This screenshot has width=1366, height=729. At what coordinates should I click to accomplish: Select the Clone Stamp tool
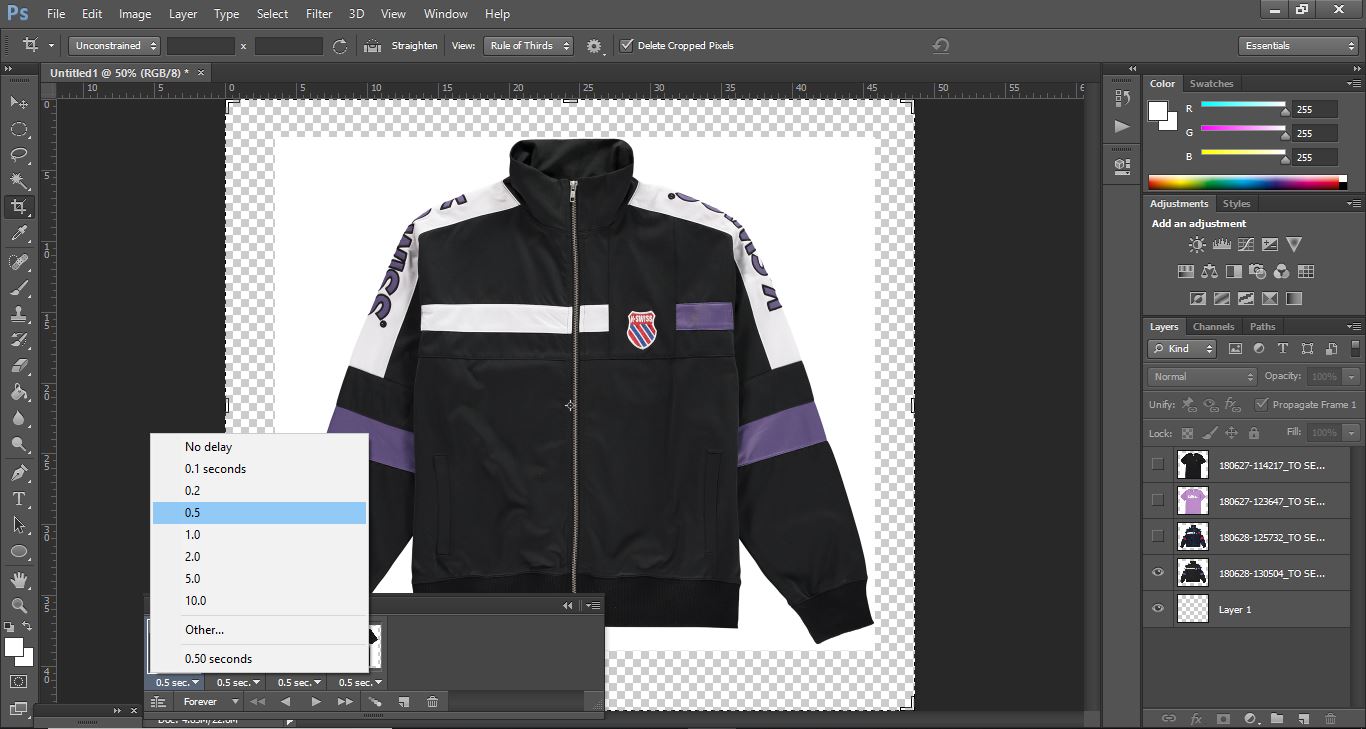tap(18, 314)
